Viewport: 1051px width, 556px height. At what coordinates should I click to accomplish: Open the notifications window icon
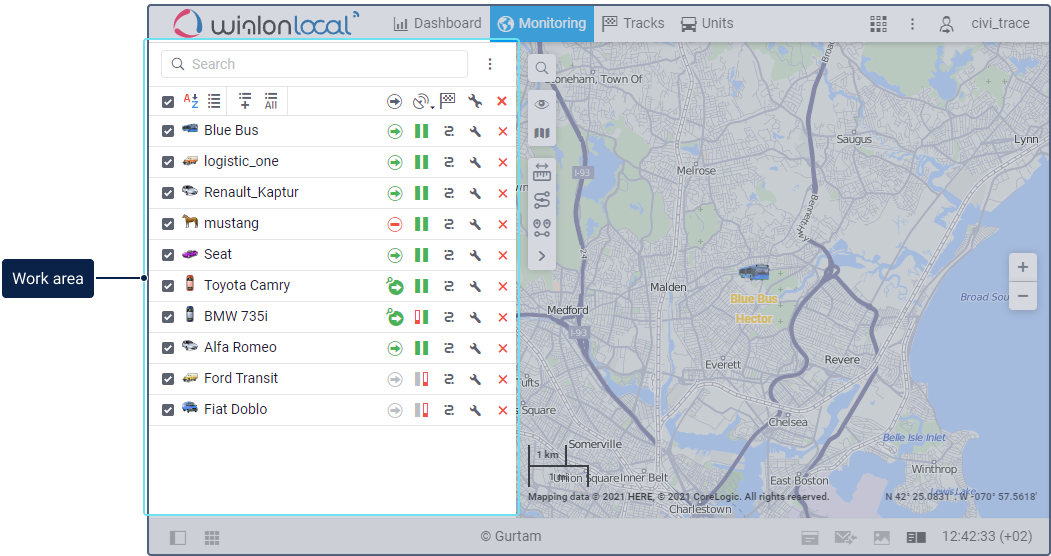(810, 537)
